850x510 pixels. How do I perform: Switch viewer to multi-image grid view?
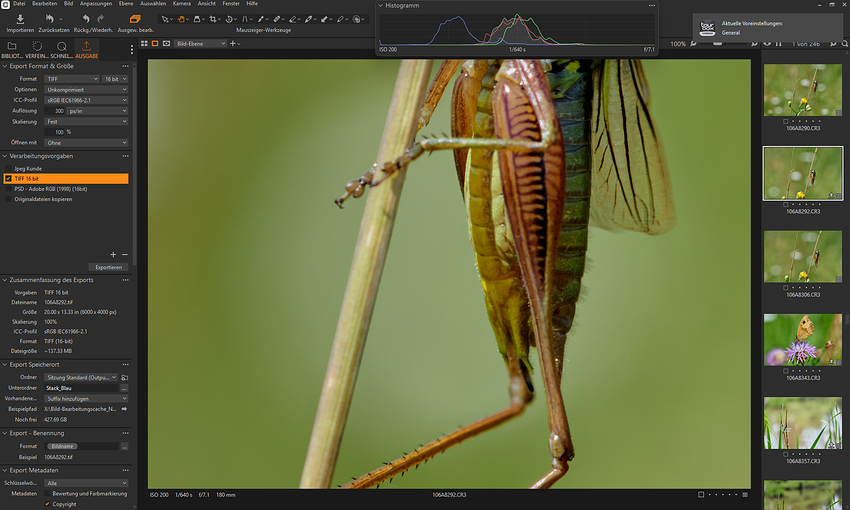click(x=144, y=43)
